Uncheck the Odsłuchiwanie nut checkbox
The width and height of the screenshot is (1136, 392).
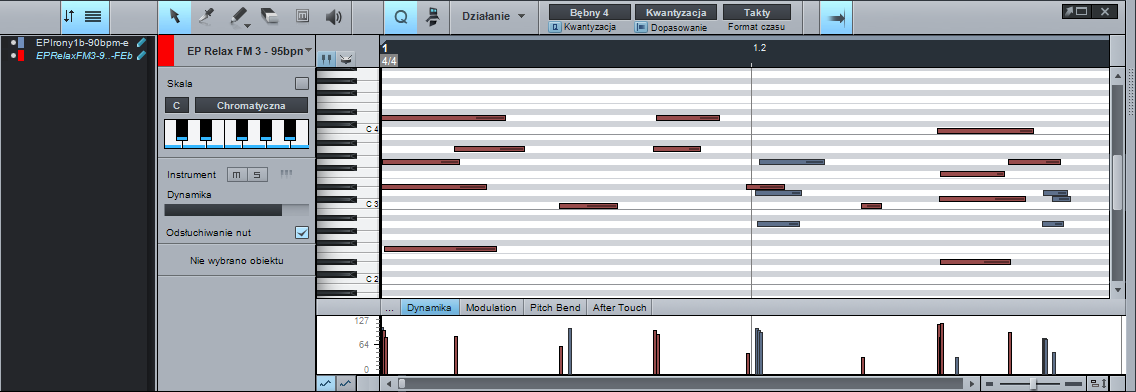tap(302, 233)
